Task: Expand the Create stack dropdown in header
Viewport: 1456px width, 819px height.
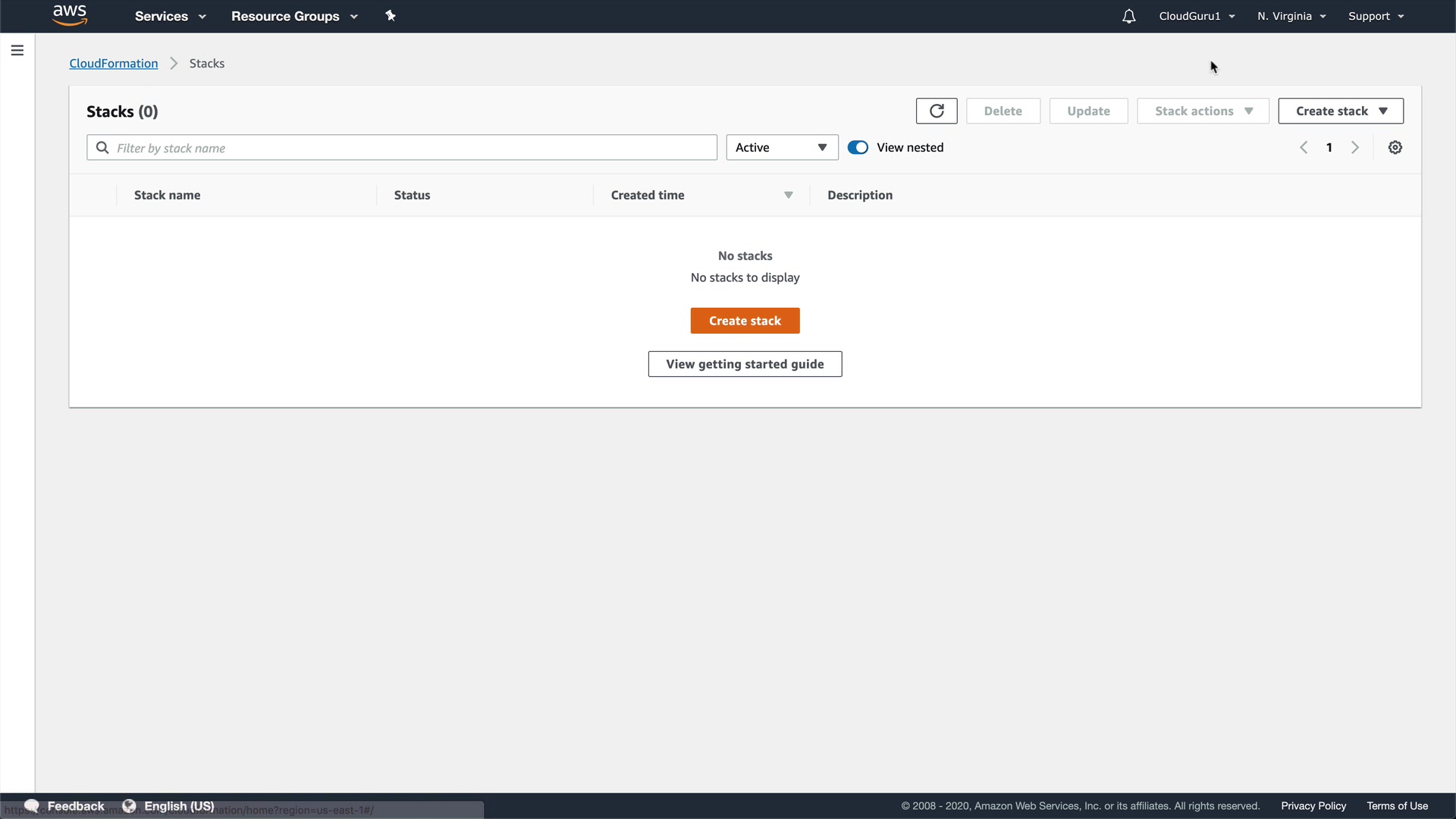Action: 1341,111
